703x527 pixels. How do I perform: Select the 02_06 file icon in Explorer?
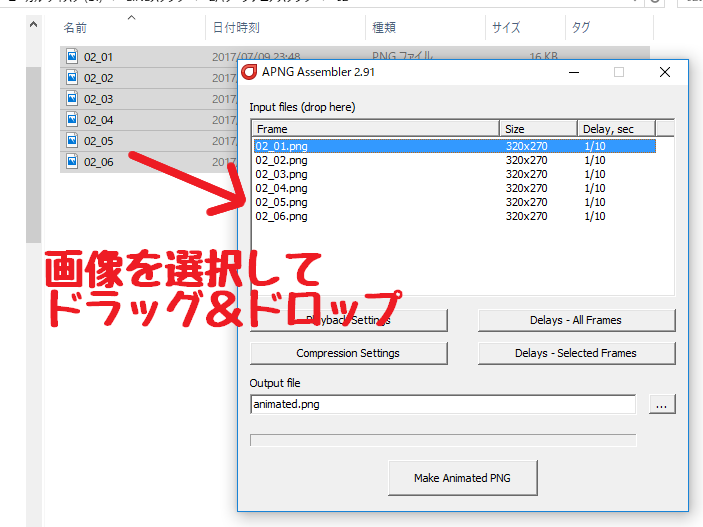point(72,161)
